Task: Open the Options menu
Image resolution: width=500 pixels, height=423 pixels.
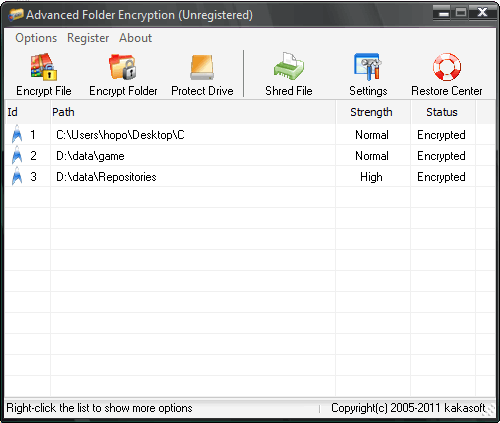Action: (x=36, y=38)
